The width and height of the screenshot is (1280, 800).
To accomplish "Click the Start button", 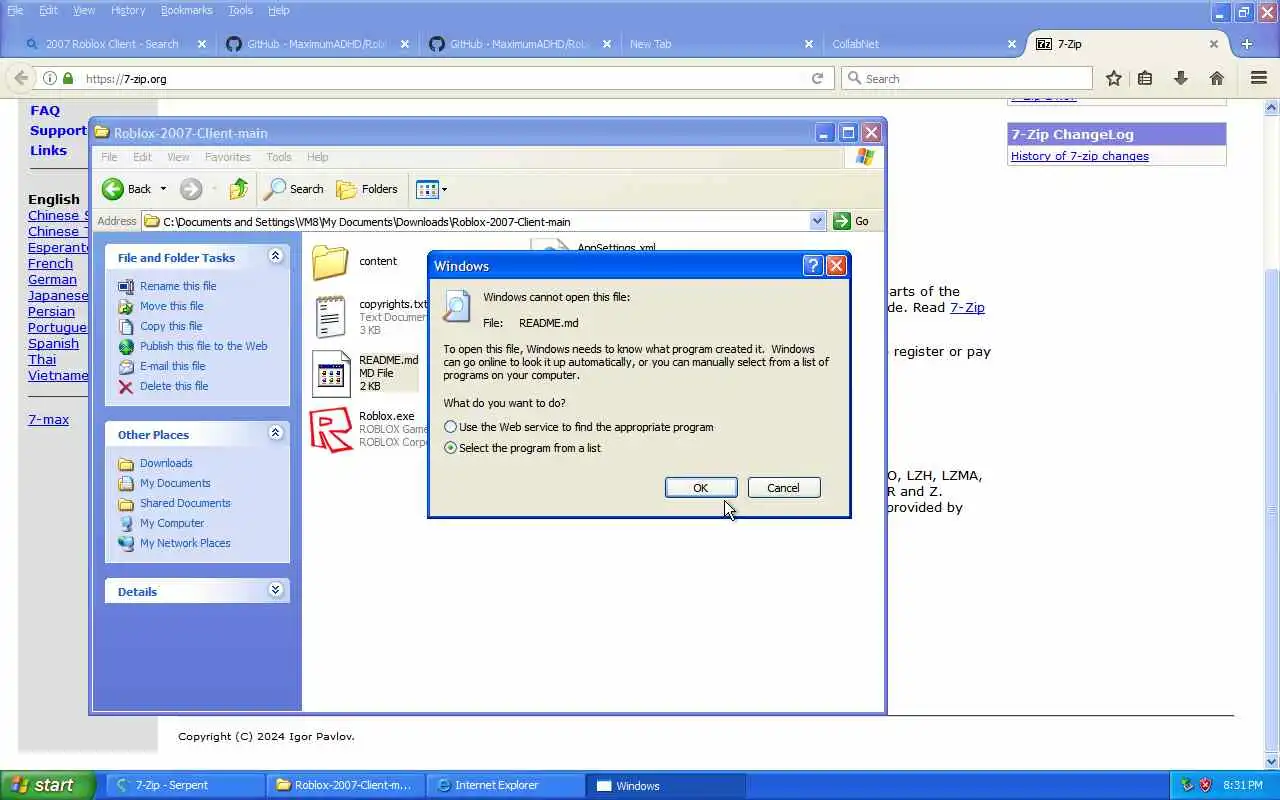I will pyautogui.click(x=47, y=785).
